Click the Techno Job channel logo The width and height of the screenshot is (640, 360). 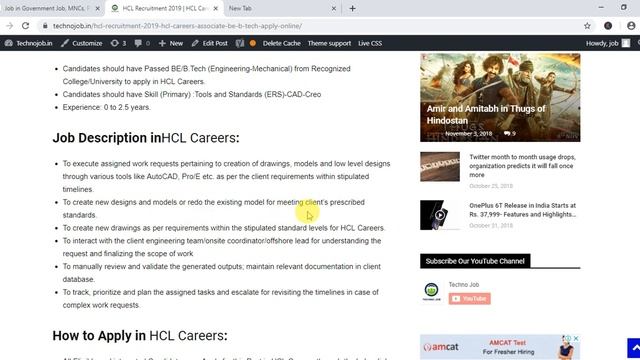[x=431, y=291]
